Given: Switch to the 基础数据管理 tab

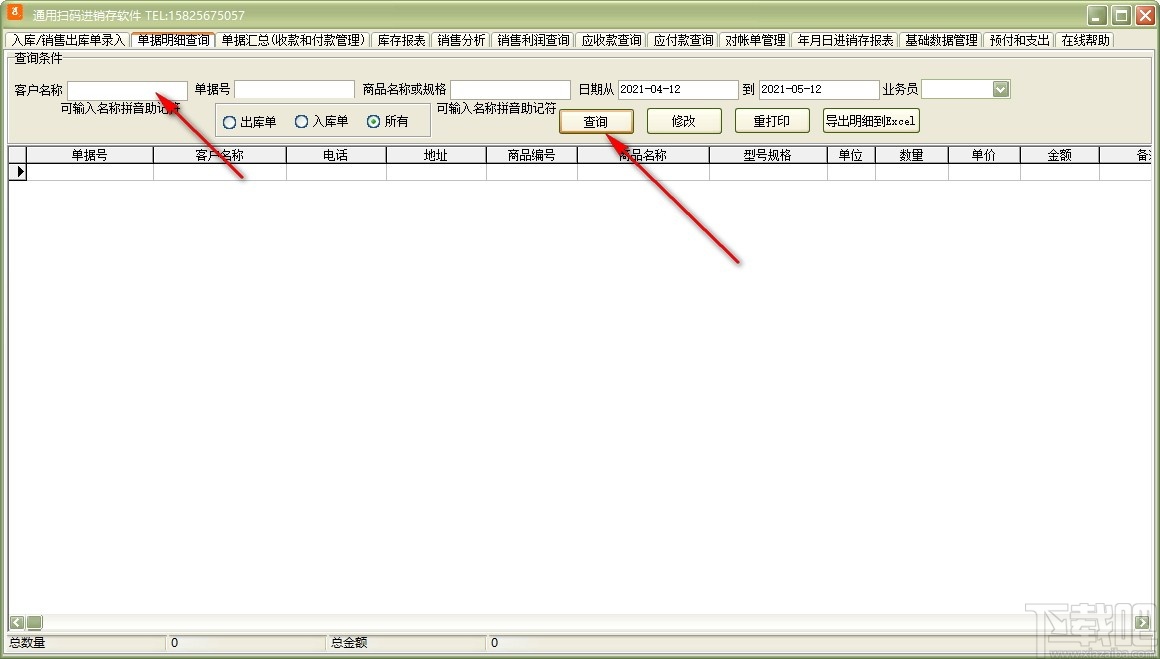Looking at the screenshot, I should pyautogui.click(x=941, y=41).
